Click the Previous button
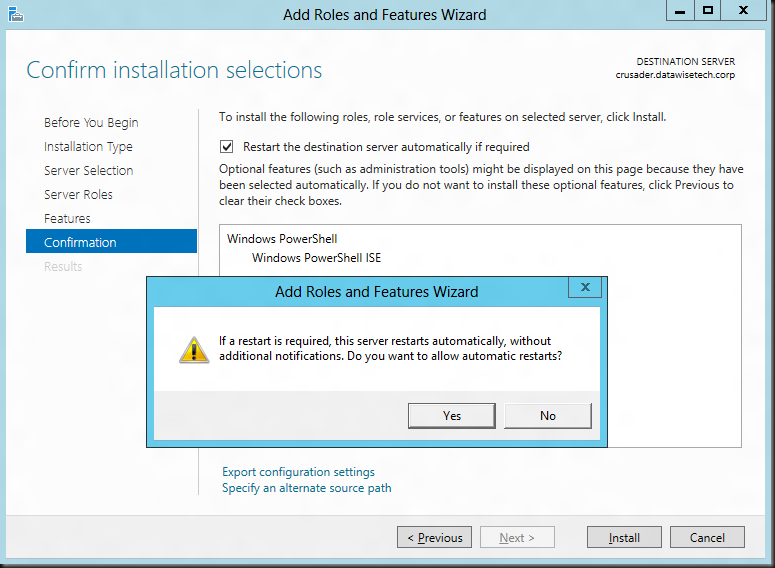Screen dimensions: 775x568 pyautogui.click(x=434, y=537)
